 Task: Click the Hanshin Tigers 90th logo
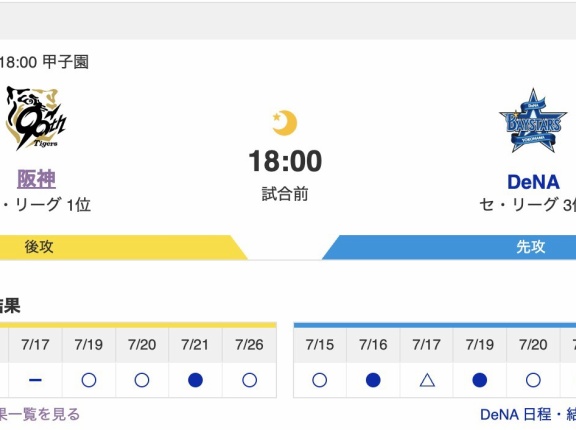(x=36, y=118)
